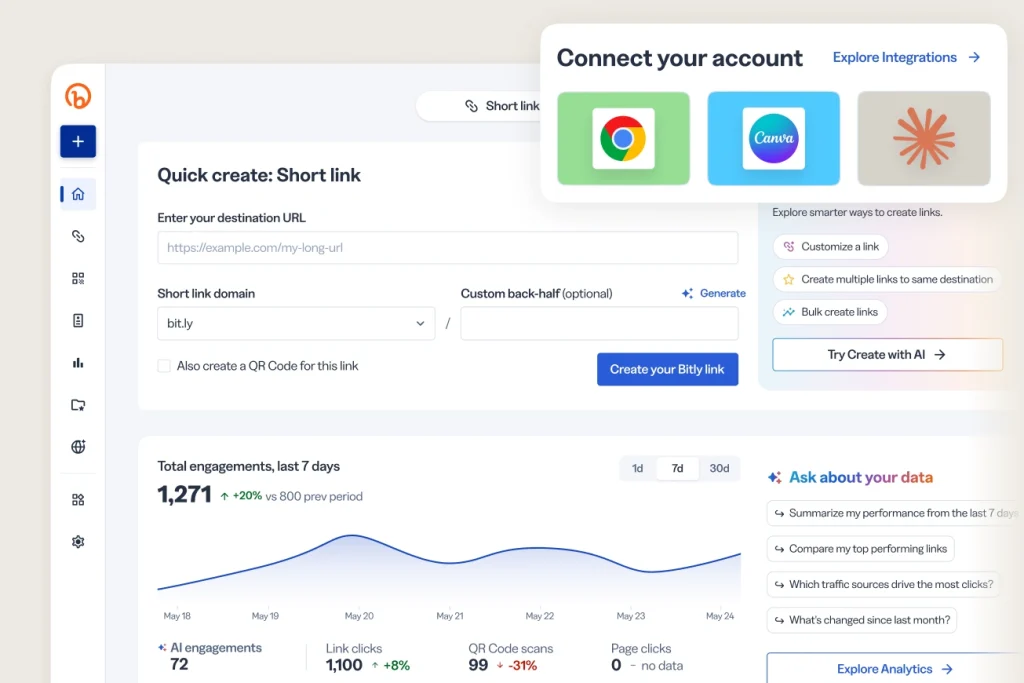Viewport: 1024px width, 683px height.
Task: Open Analytics bar chart icon in the sidebar
Action: click(x=78, y=363)
